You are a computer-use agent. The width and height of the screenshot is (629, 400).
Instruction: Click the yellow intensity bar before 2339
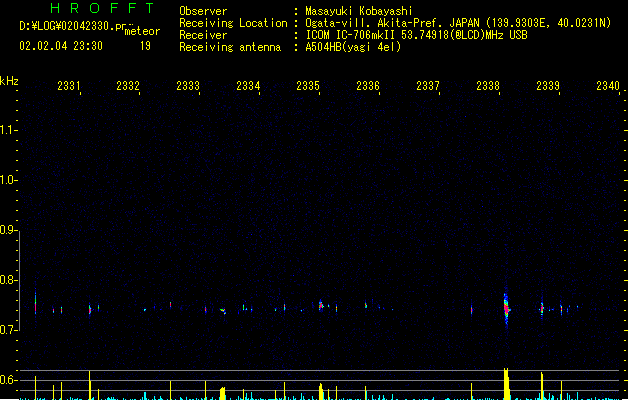pos(542,386)
